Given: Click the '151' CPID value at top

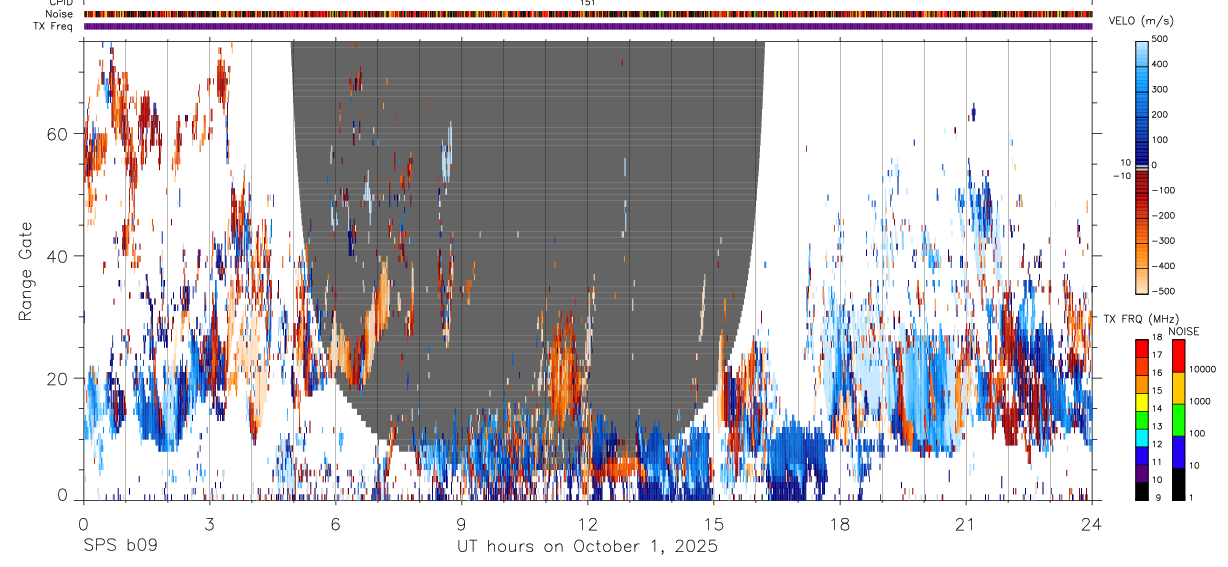Looking at the screenshot, I should point(588,3).
